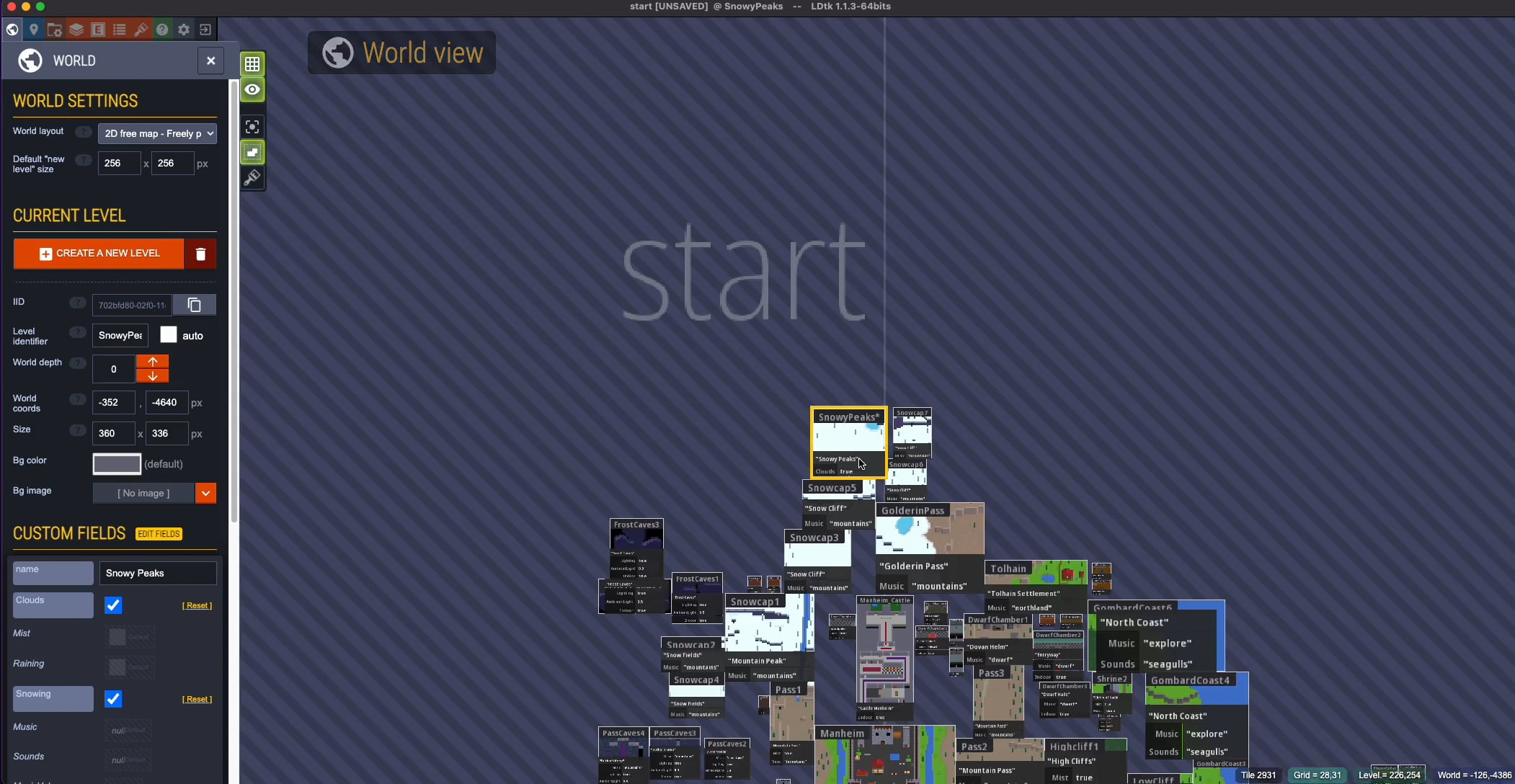Open the Bg image selector dropdown
This screenshot has width=1515, height=784.
206,493
